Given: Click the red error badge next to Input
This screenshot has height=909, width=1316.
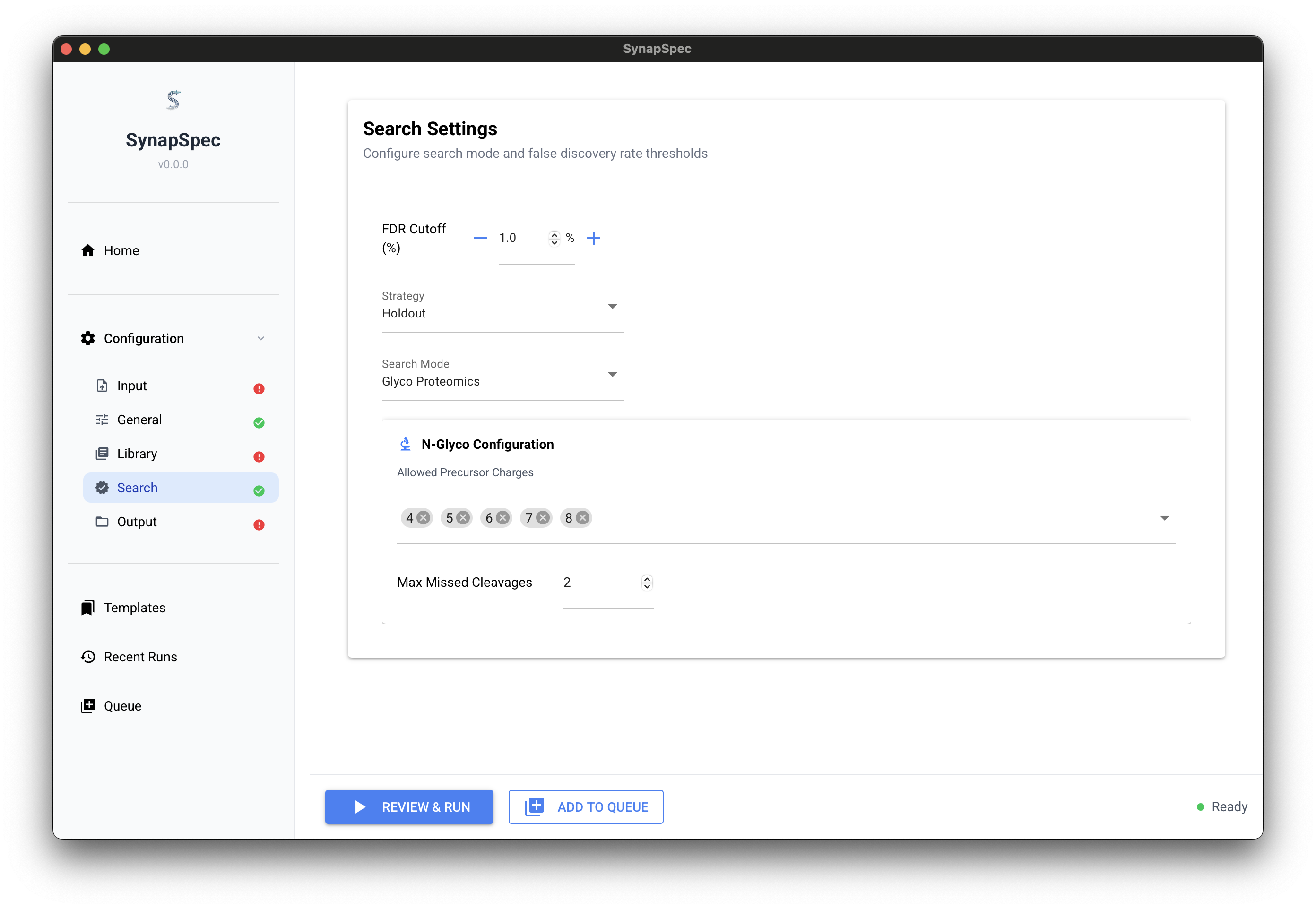Looking at the screenshot, I should click(259, 388).
